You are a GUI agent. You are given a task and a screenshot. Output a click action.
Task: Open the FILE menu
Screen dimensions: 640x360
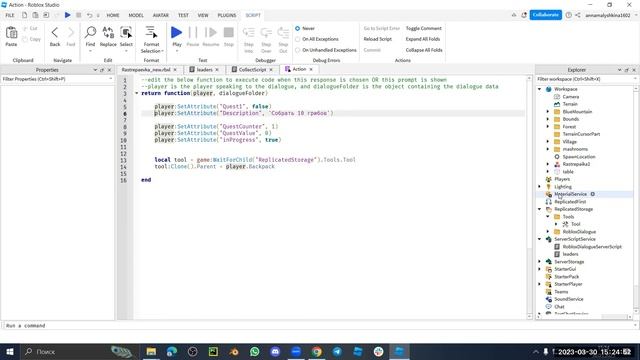tap(10, 15)
